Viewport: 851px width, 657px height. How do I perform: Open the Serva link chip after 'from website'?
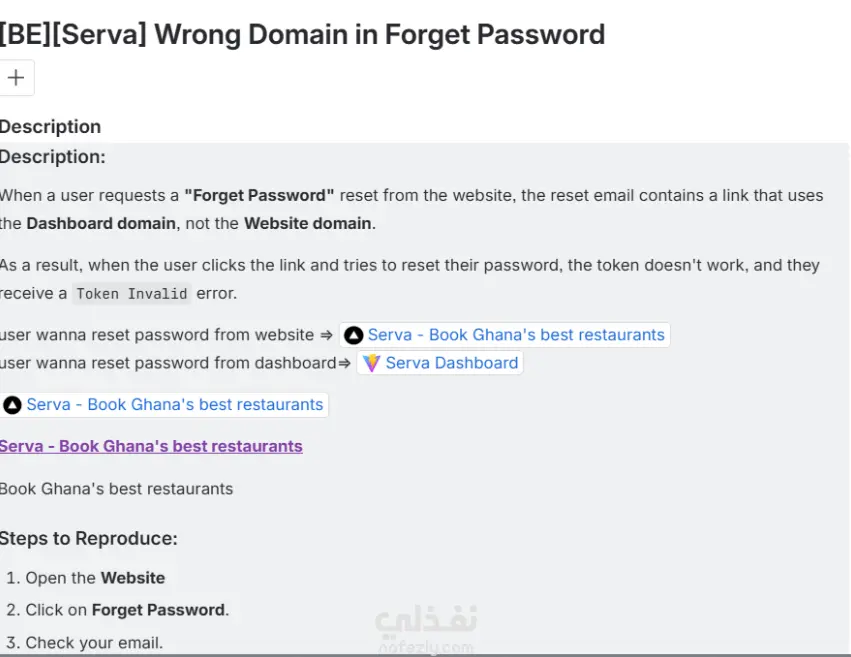click(515, 335)
